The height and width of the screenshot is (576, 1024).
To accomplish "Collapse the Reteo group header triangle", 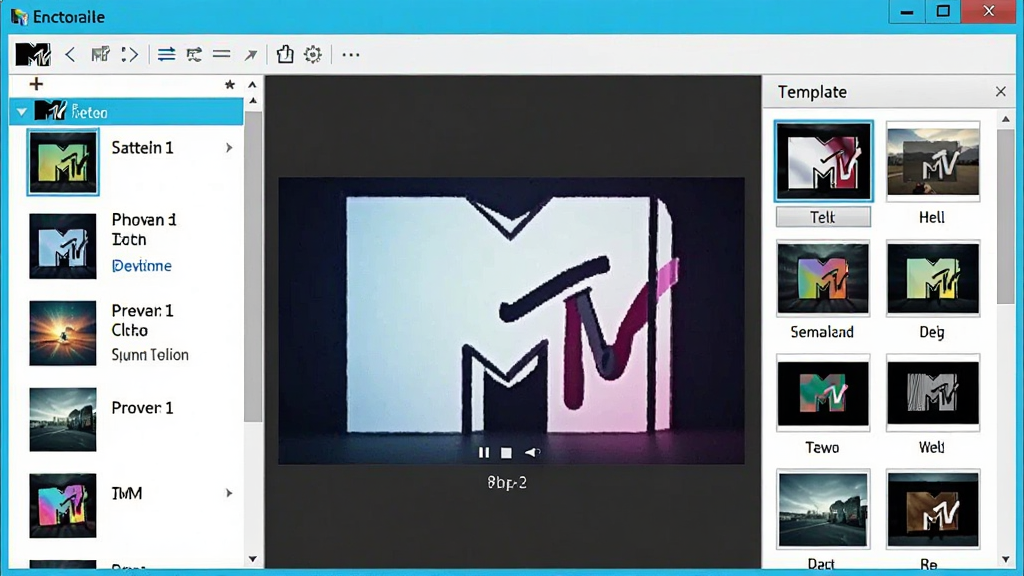I will click(22, 112).
